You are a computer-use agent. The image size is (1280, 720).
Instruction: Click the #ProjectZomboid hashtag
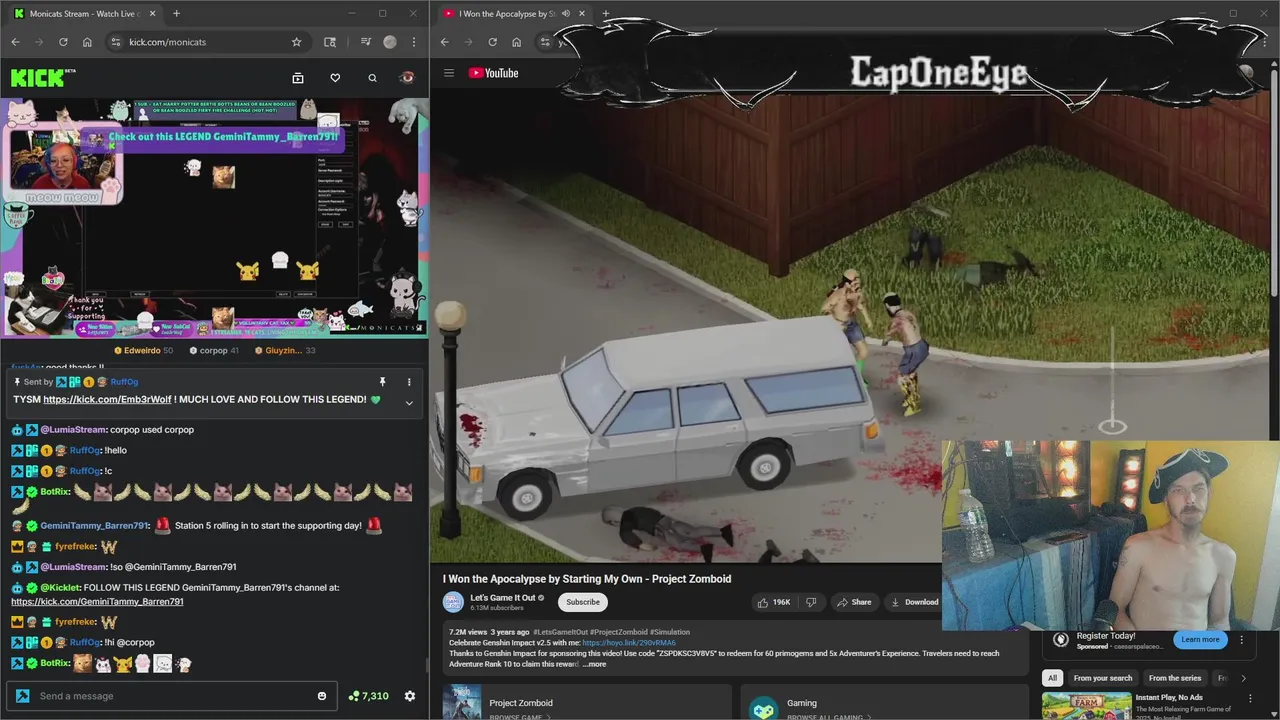pyautogui.click(x=619, y=632)
